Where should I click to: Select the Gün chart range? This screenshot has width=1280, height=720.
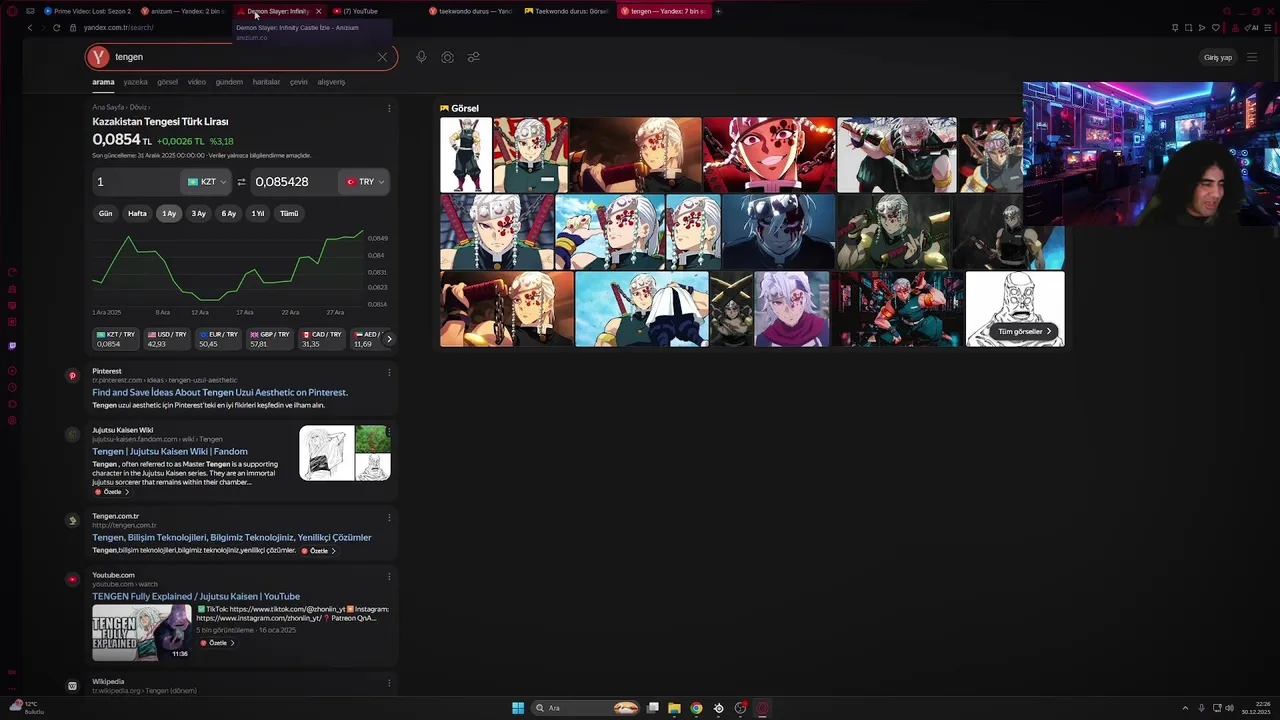pos(105,213)
